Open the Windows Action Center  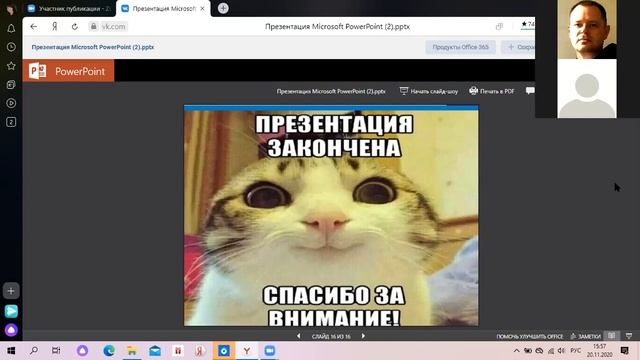(624, 351)
